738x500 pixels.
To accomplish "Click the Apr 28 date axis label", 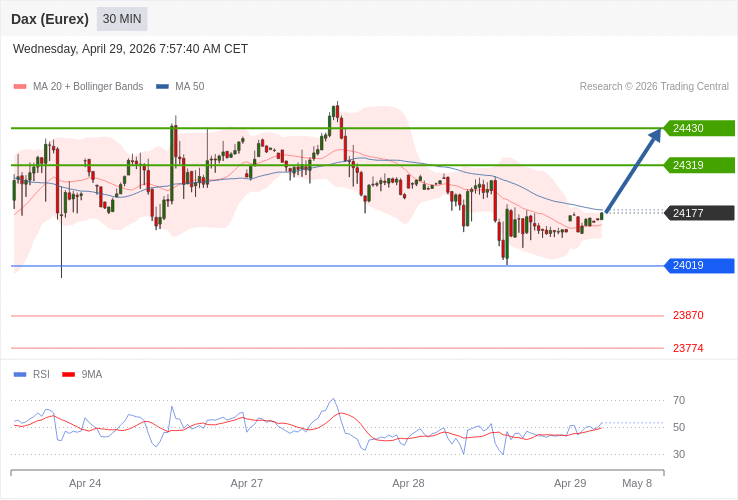I will 408,483.
